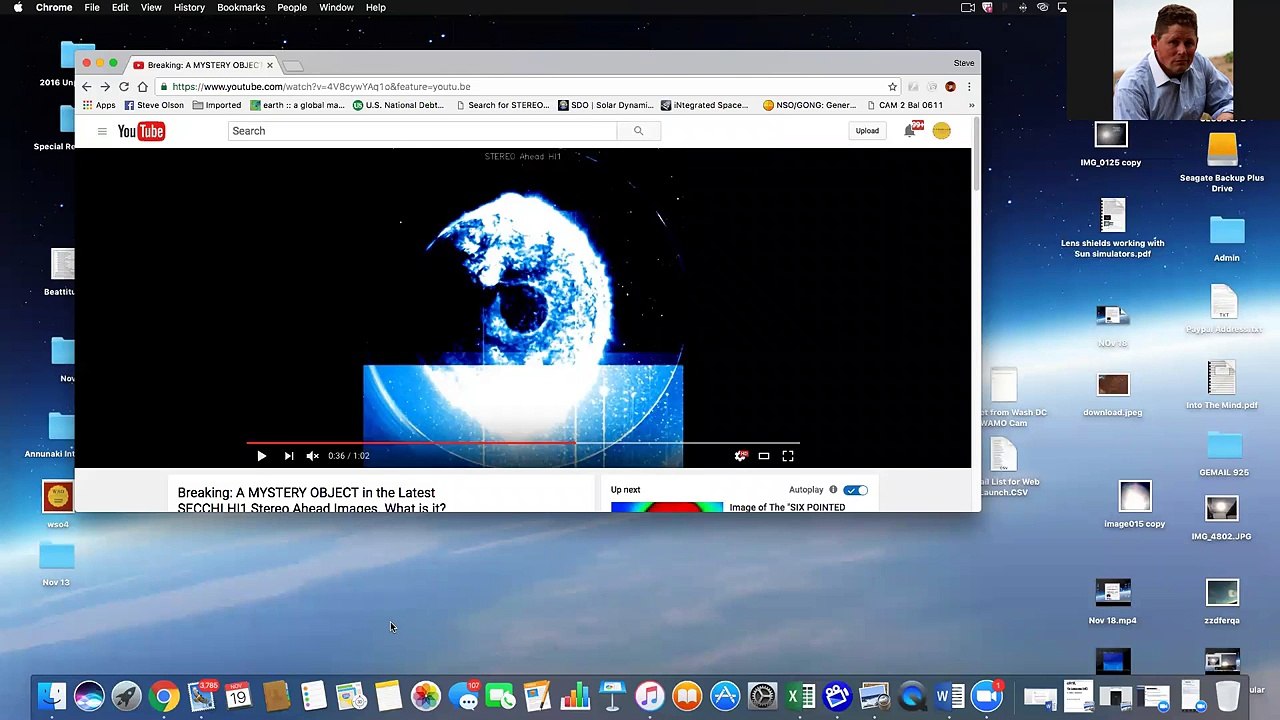Bookmark this page with star

pyautogui.click(x=892, y=87)
